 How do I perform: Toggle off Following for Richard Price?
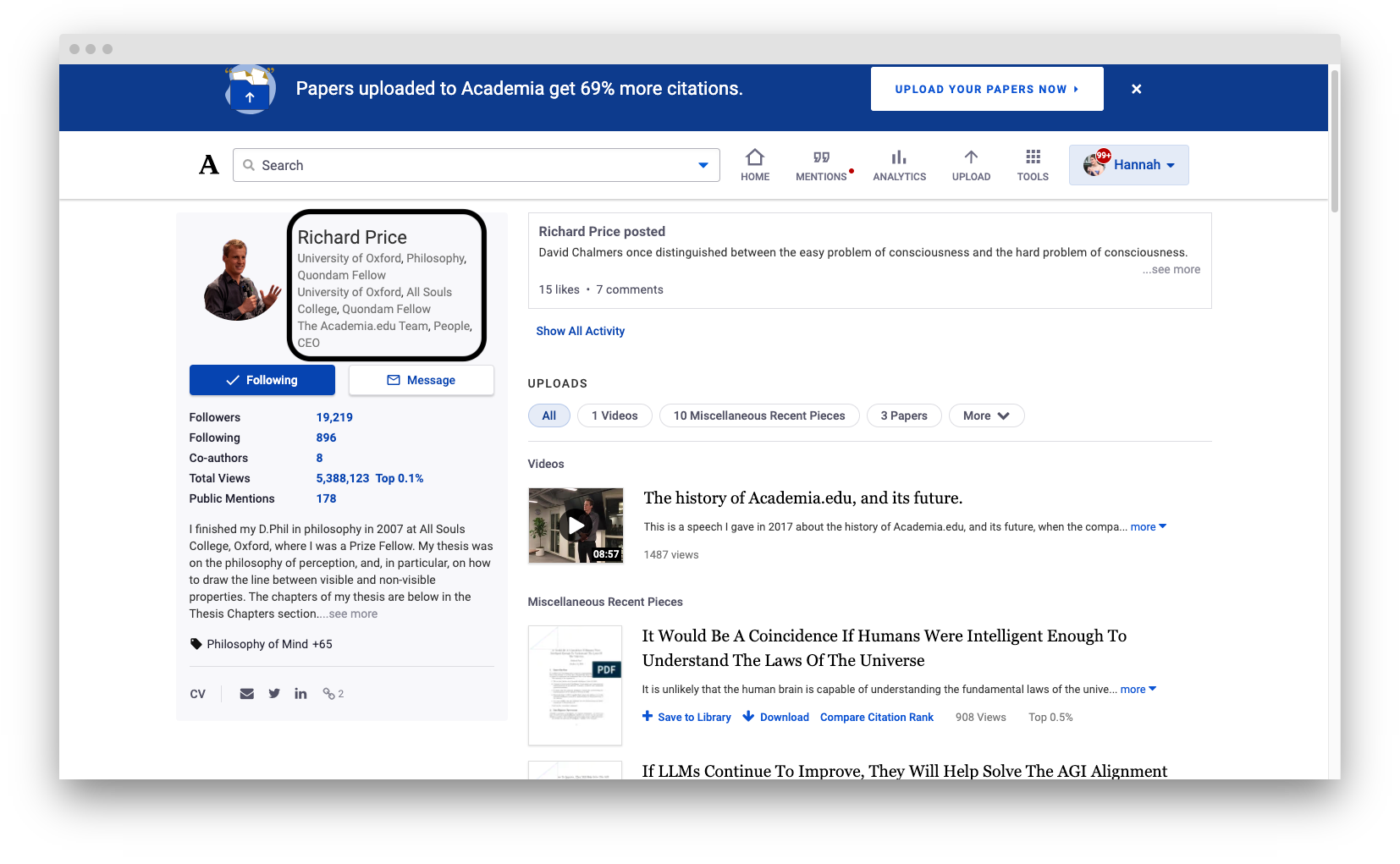tap(262, 380)
